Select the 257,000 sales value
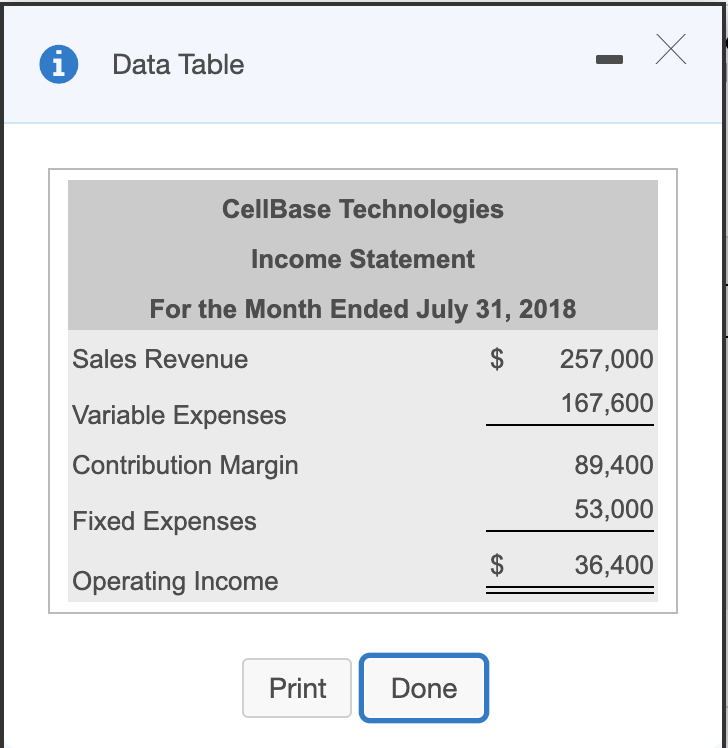This screenshot has height=748, width=728. [606, 359]
